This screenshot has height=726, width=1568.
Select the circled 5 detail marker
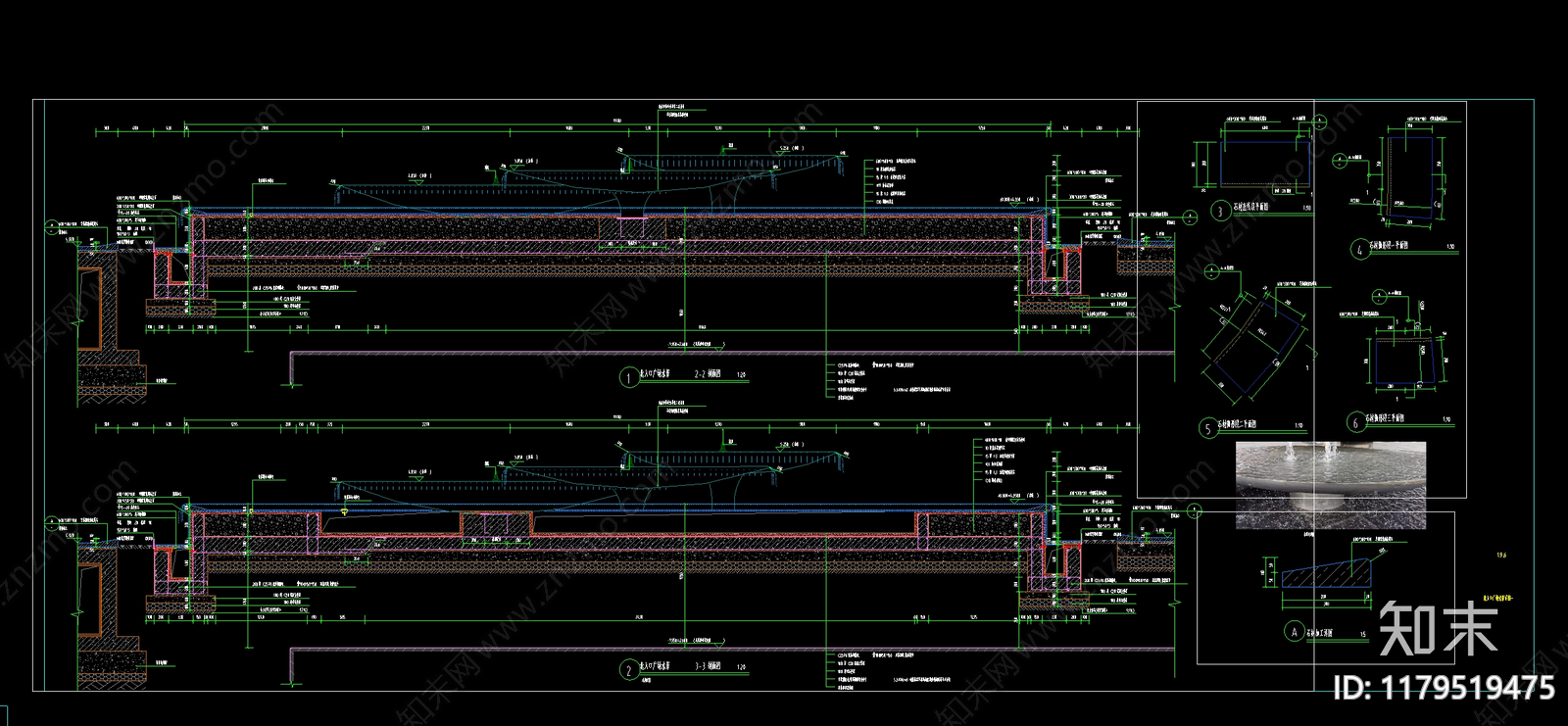click(1207, 428)
